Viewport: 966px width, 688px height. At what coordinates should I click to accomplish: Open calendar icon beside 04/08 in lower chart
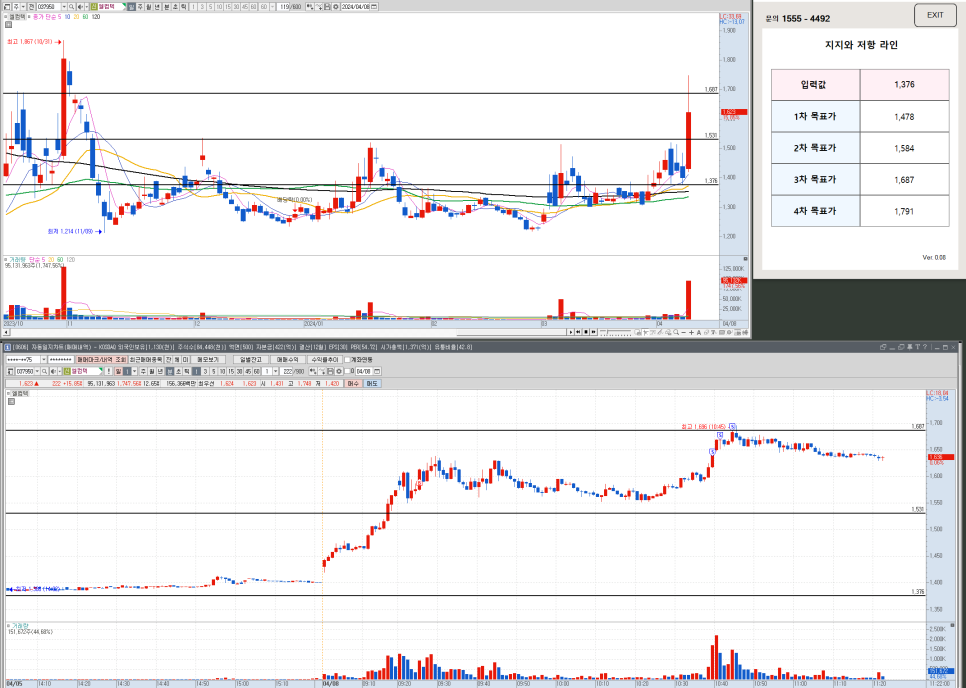click(x=377, y=371)
